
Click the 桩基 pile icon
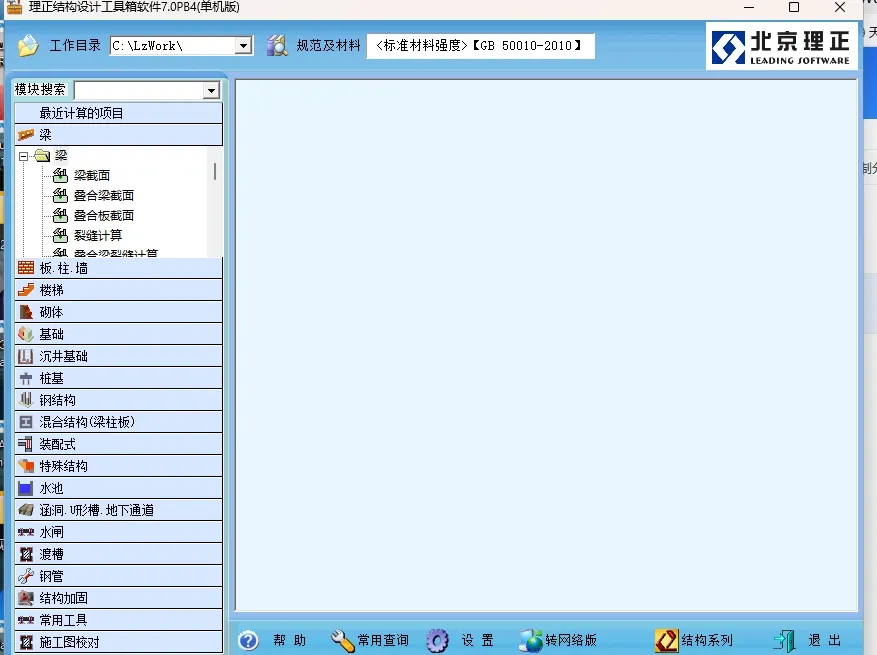tap(26, 379)
